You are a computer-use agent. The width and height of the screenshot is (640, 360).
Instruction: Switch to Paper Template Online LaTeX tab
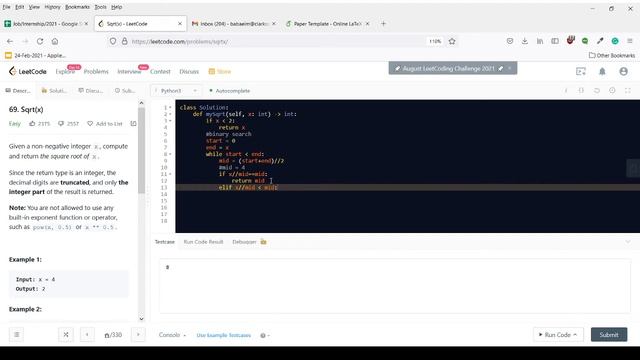[327, 24]
